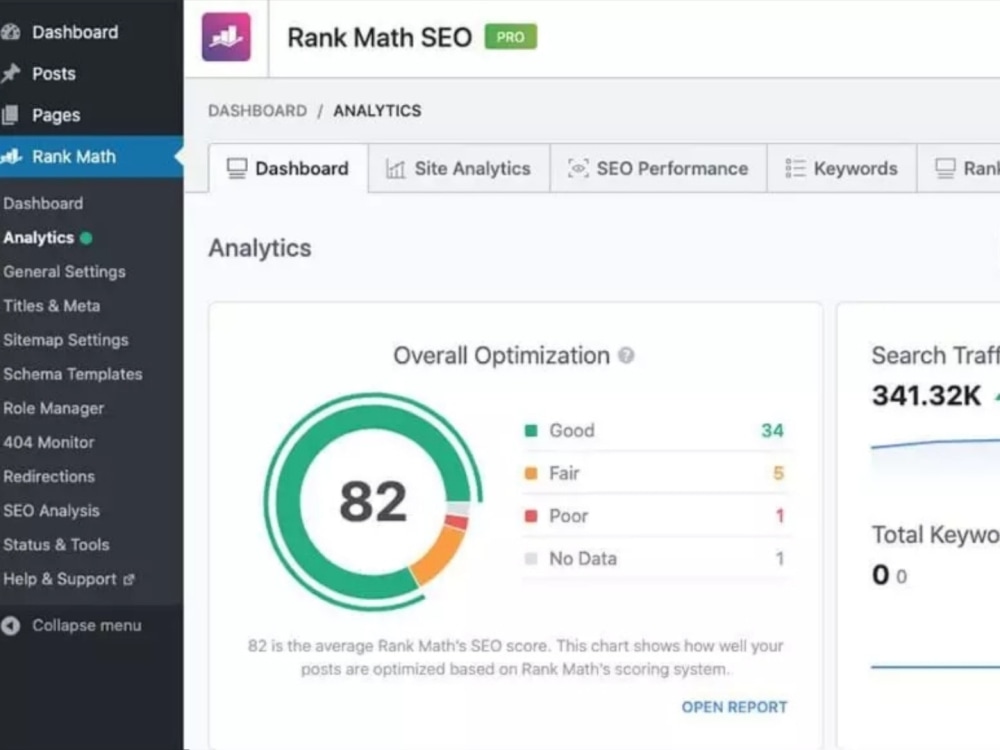
Task: Open Posts in the admin sidebar
Action: tap(54, 73)
